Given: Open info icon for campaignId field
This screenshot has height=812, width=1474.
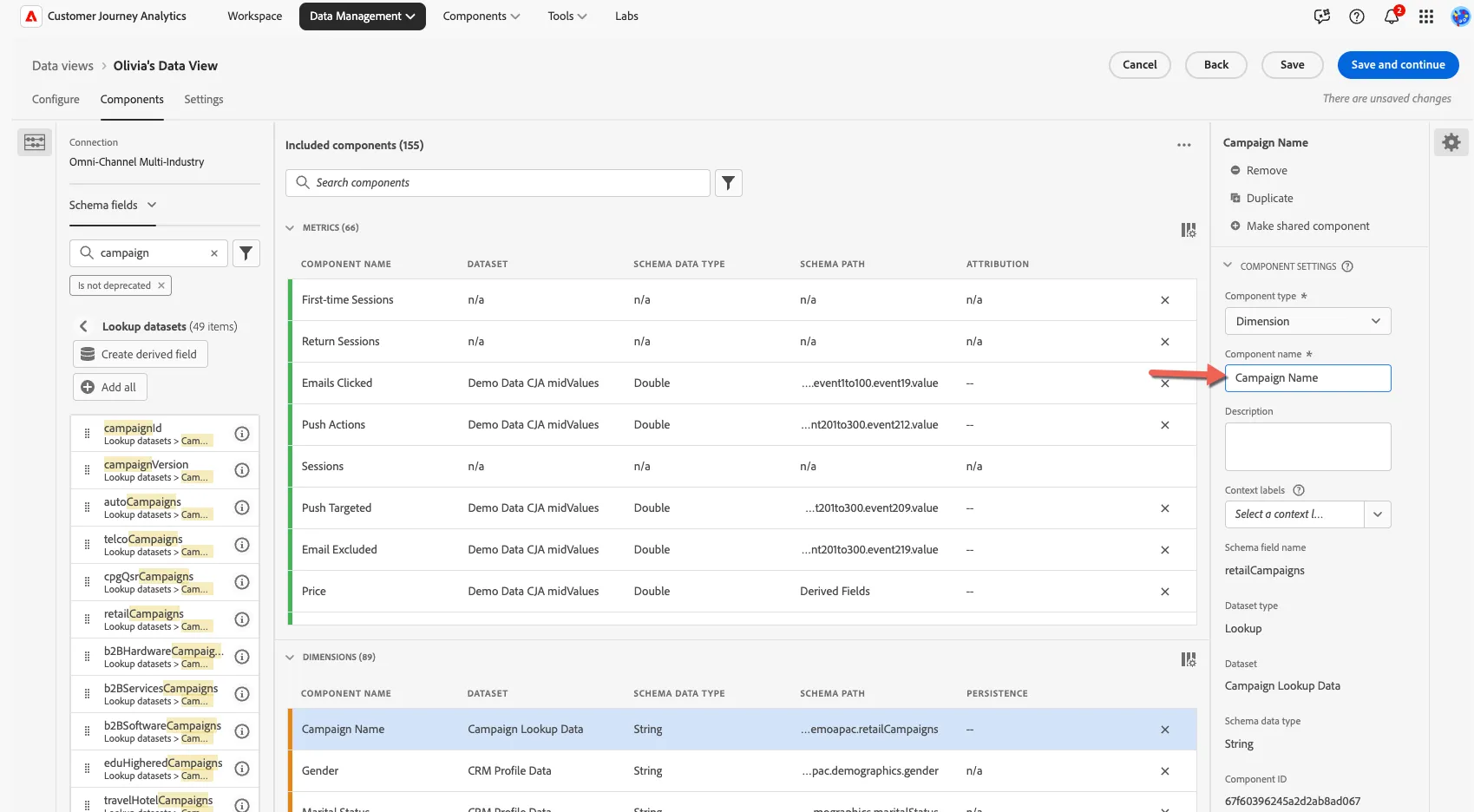Looking at the screenshot, I should (242, 434).
